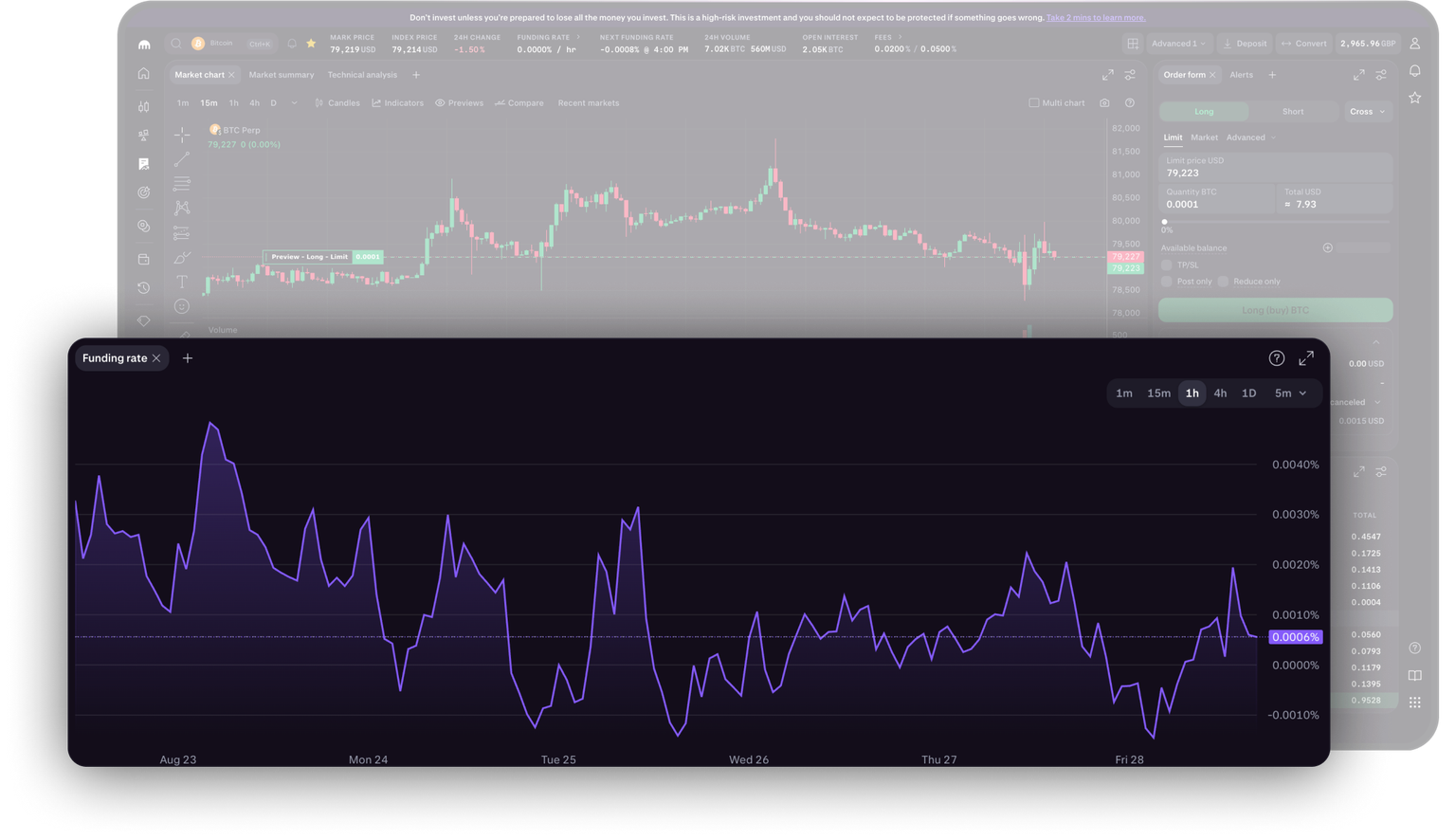Click the search magnifier icon
This screenshot has width=1456, height=840.
tap(176, 44)
